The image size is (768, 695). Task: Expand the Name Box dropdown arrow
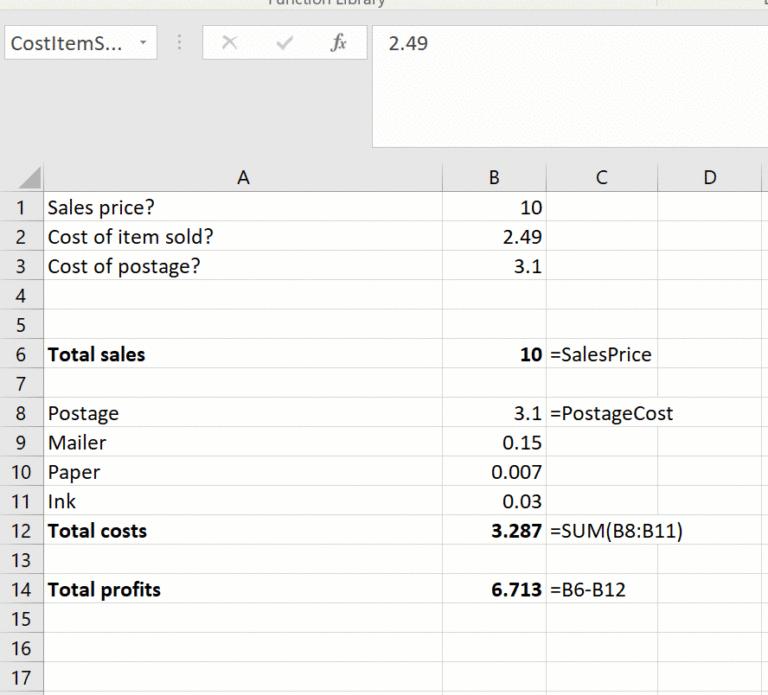(143, 44)
